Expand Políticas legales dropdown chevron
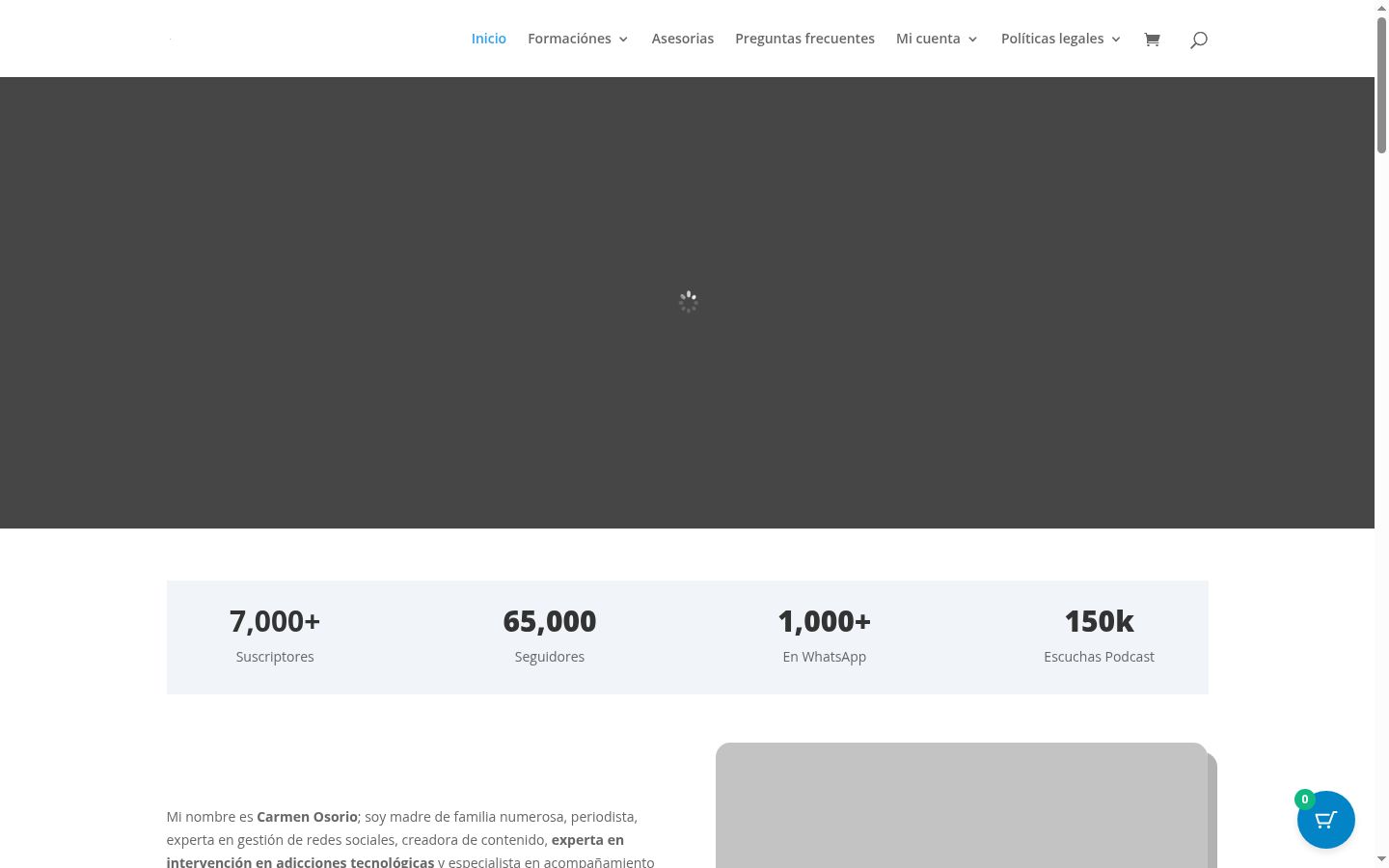 pyautogui.click(x=1116, y=40)
